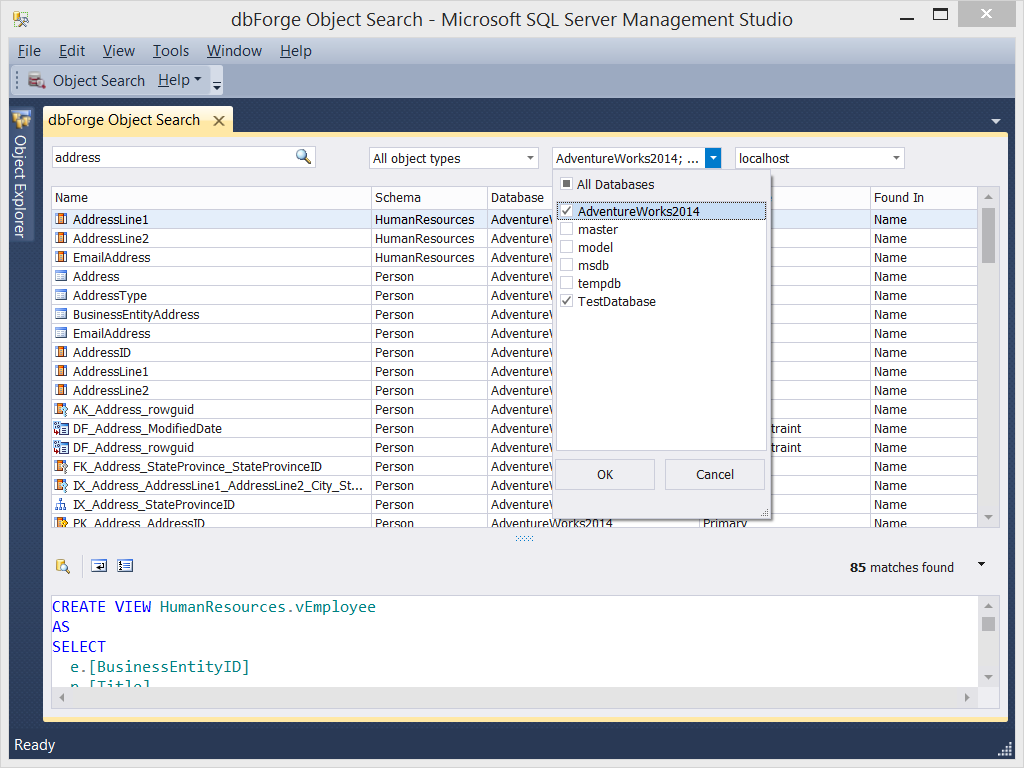Click the Ready status bar text

(x=35, y=744)
